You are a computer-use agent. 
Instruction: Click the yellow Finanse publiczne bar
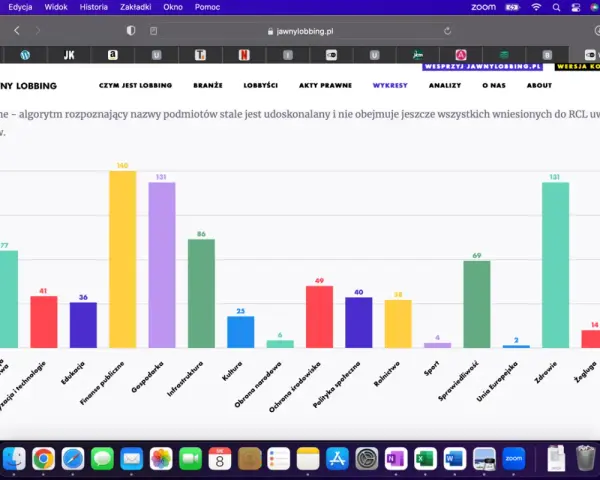click(x=122, y=259)
